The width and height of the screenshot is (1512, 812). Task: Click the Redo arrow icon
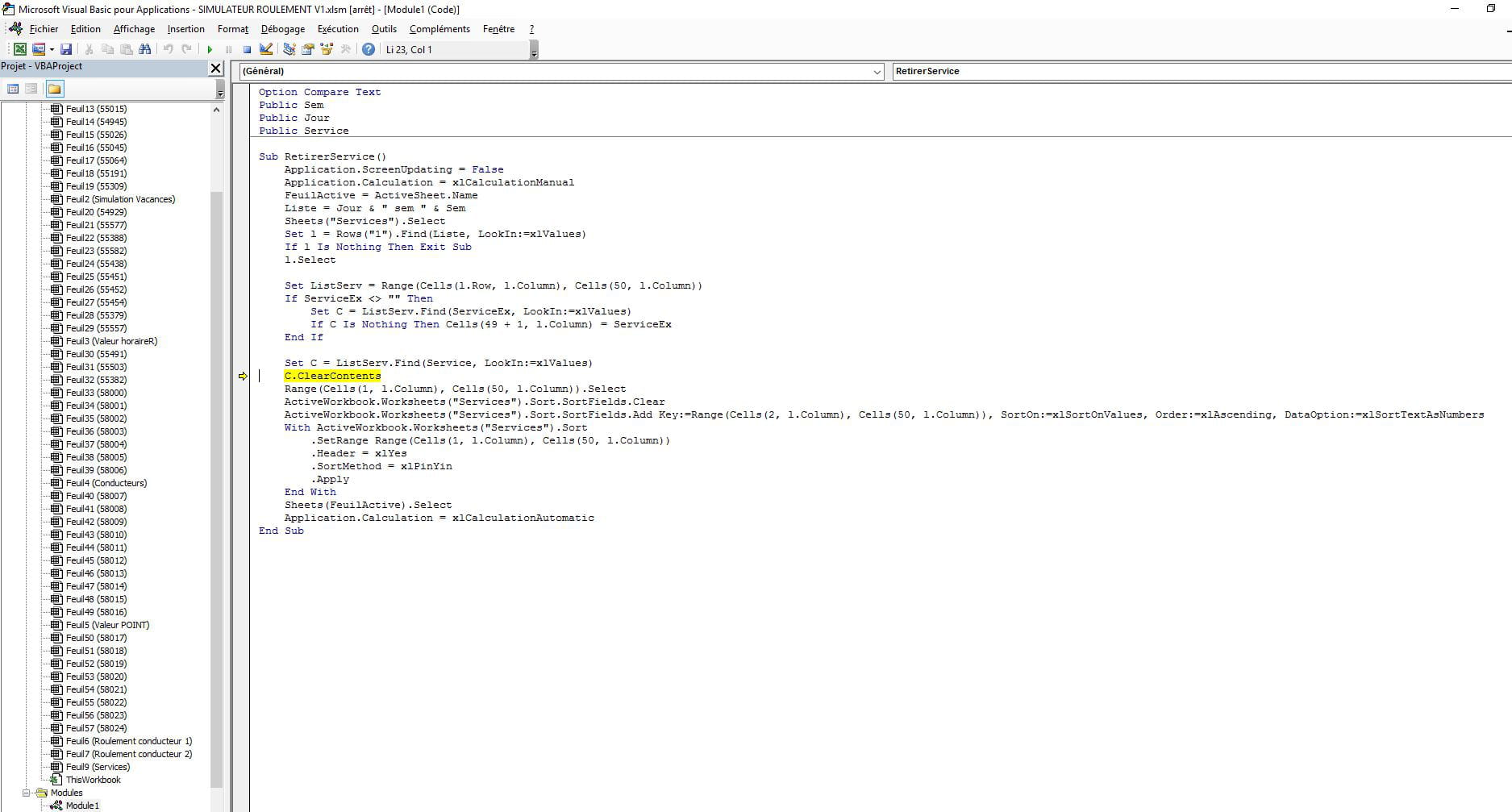(x=186, y=49)
